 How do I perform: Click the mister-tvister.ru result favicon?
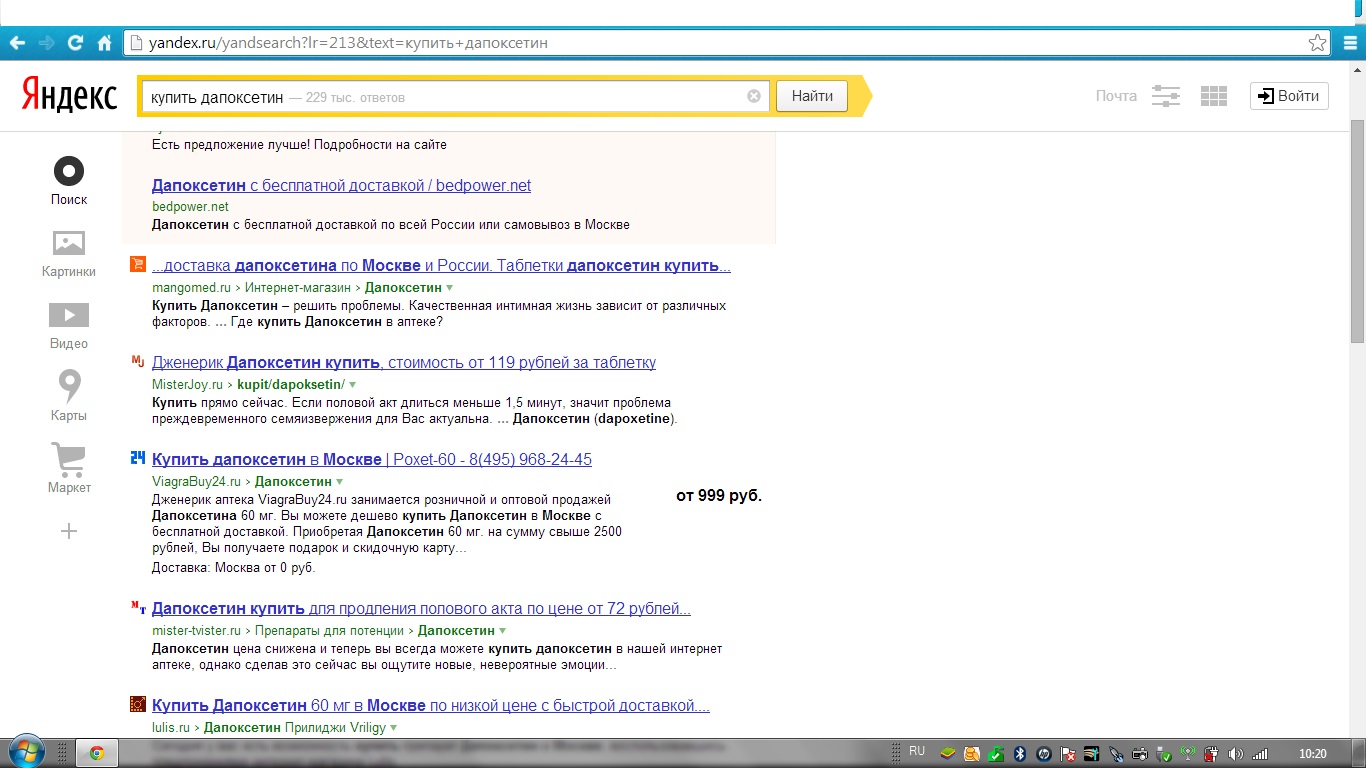(x=138, y=607)
